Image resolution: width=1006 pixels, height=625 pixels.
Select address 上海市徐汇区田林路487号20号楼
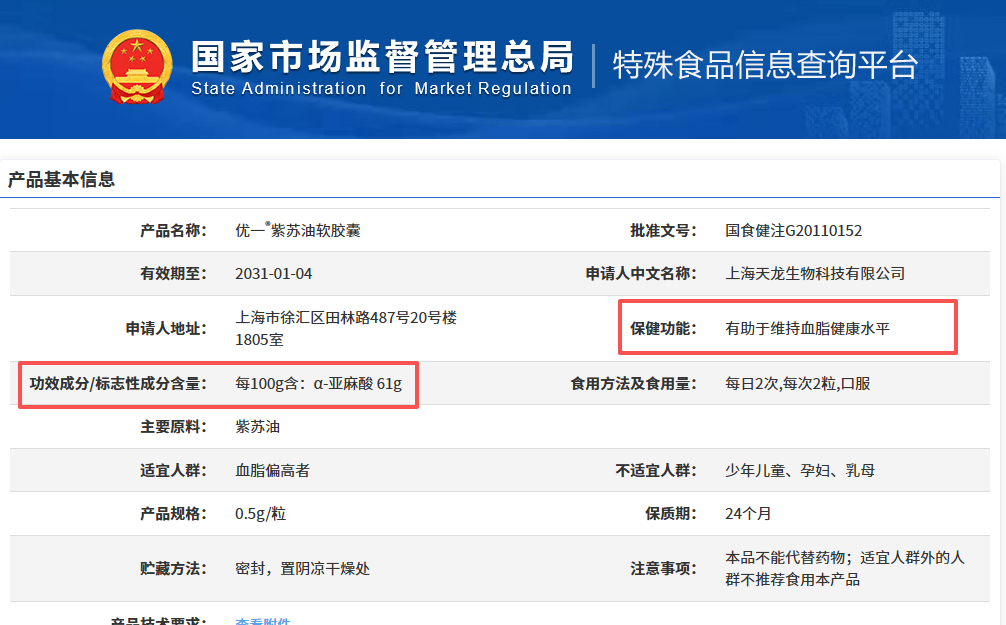point(346,318)
